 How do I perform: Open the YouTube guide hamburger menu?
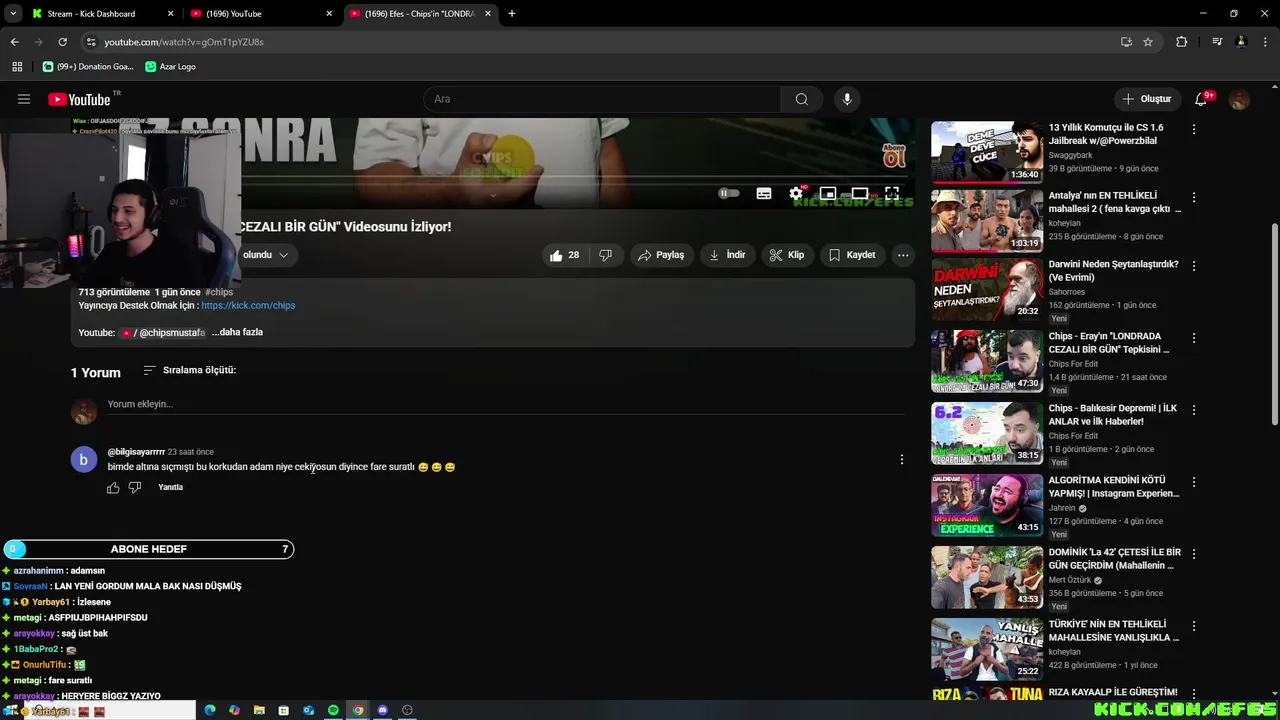24,99
